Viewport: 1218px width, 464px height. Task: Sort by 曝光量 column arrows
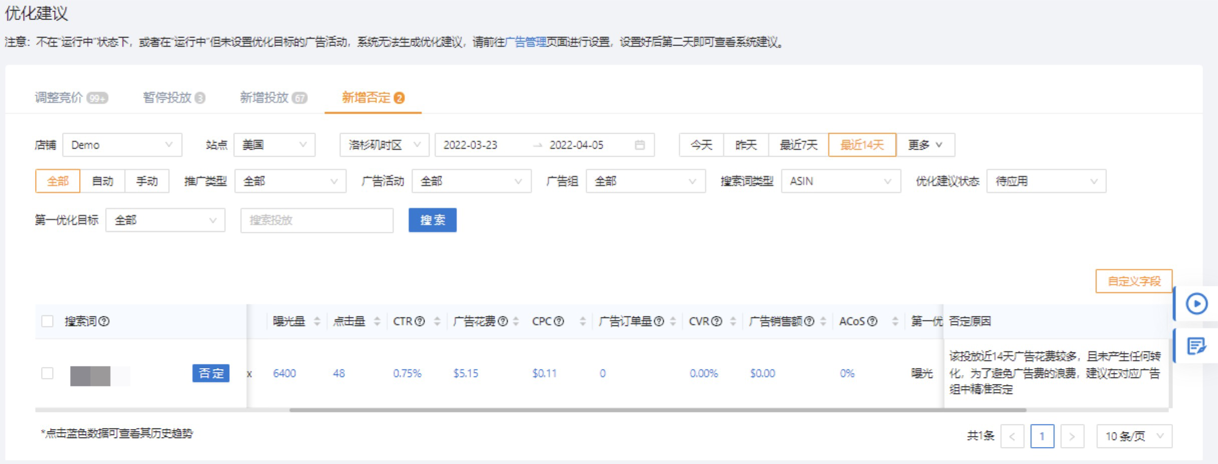[x=317, y=322]
